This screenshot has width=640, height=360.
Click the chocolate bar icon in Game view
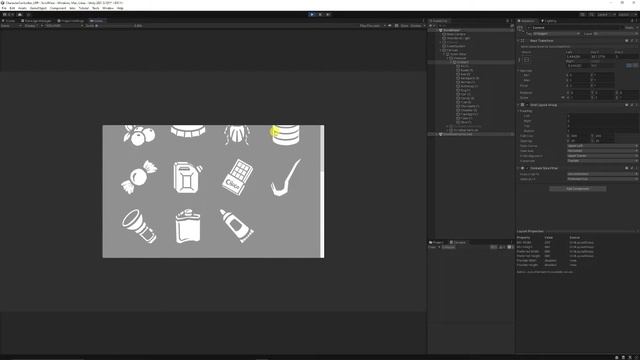(238, 177)
